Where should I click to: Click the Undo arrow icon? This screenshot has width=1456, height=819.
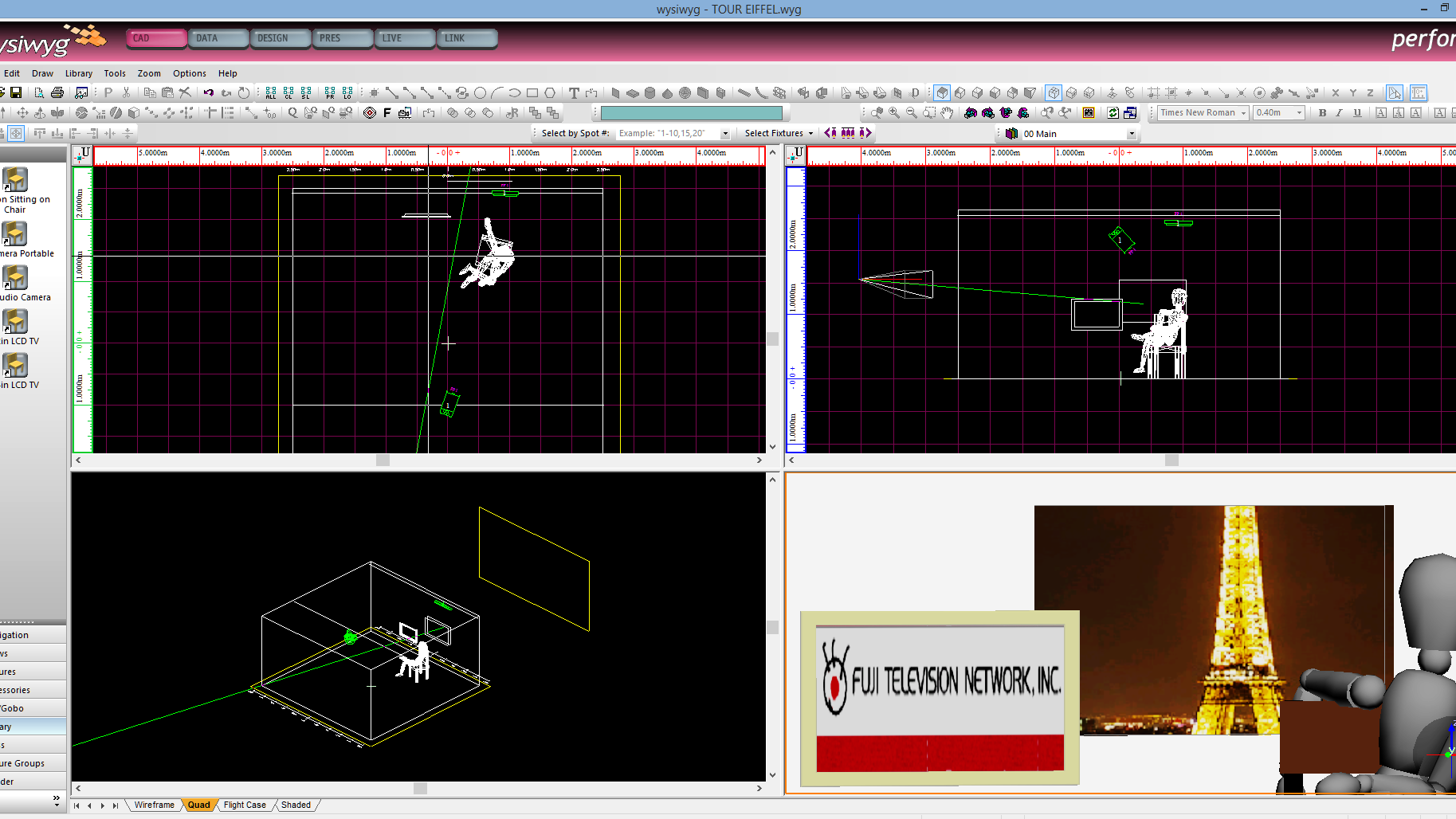(x=209, y=93)
